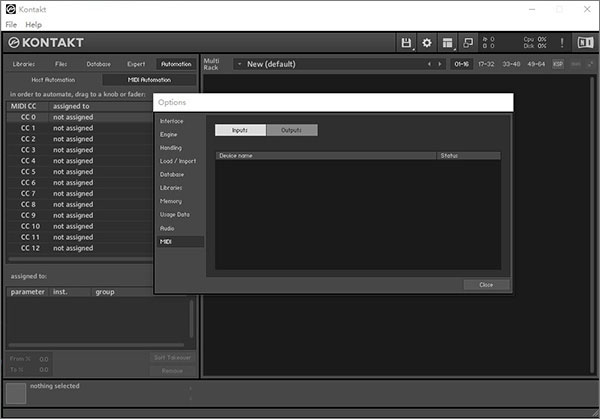600x419 pixels.
Task: Show rack page 33-48
Action: click(x=511, y=64)
